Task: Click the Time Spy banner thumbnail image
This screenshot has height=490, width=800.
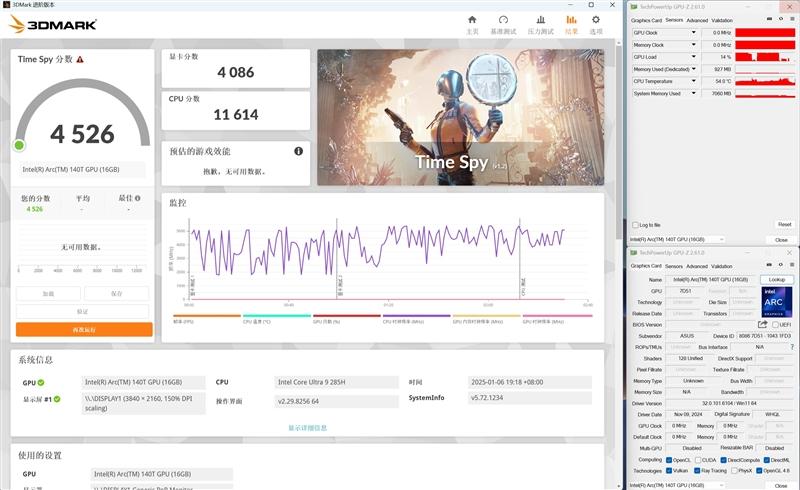Action: pyautogui.click(x=460, y=118)
